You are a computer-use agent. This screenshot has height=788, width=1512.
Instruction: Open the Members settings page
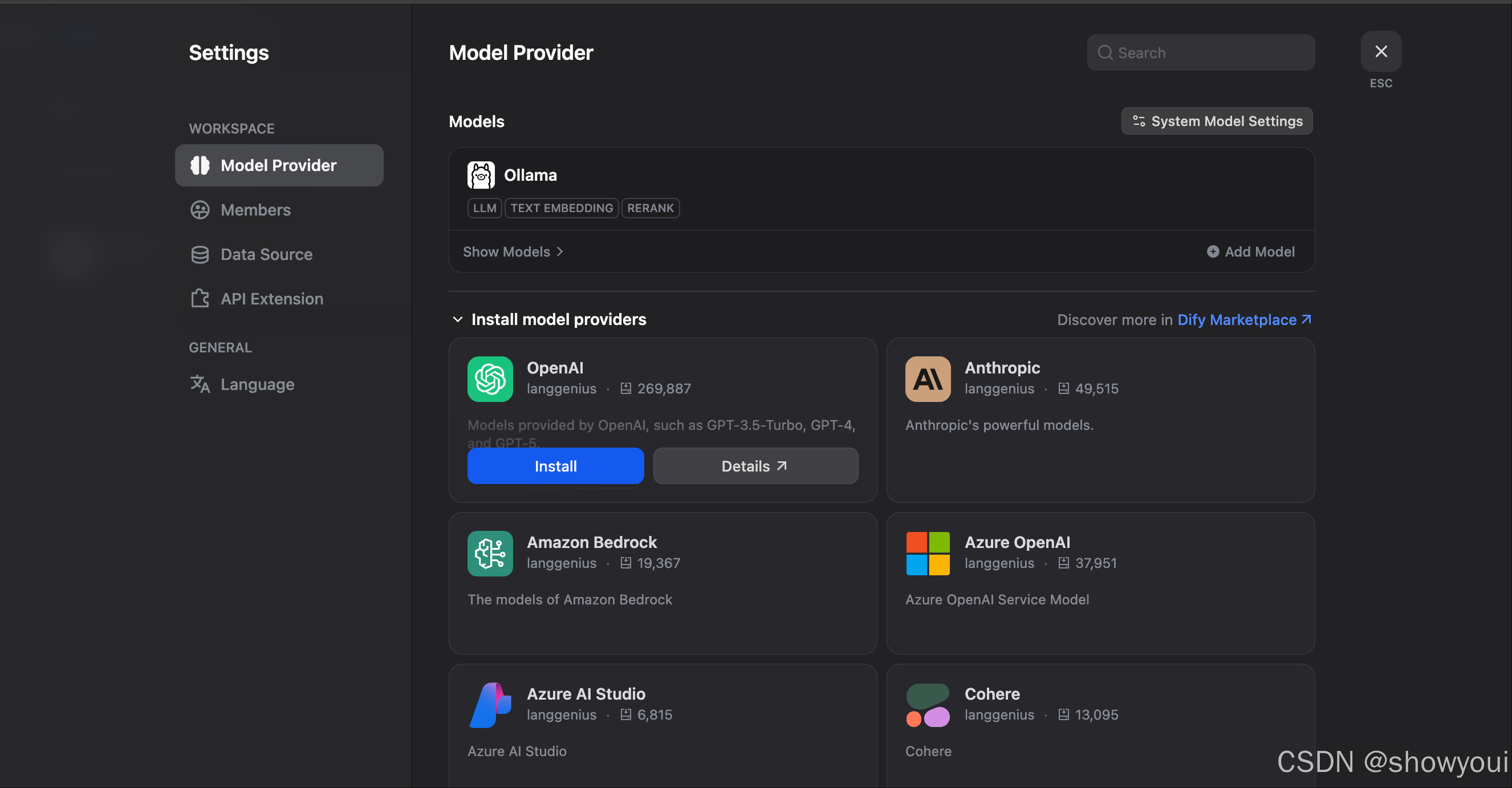pyautogui.click(x=255, y=210)
